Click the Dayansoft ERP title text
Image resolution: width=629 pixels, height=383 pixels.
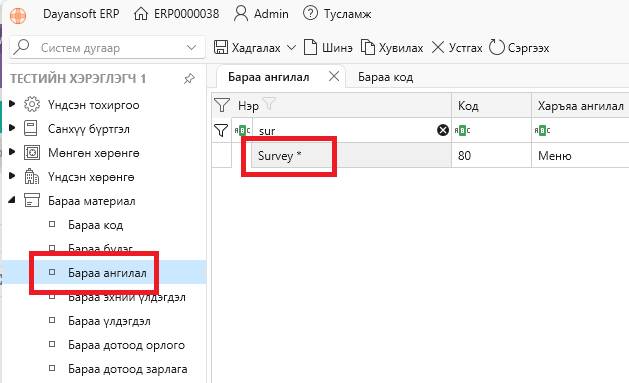point(81,14)
